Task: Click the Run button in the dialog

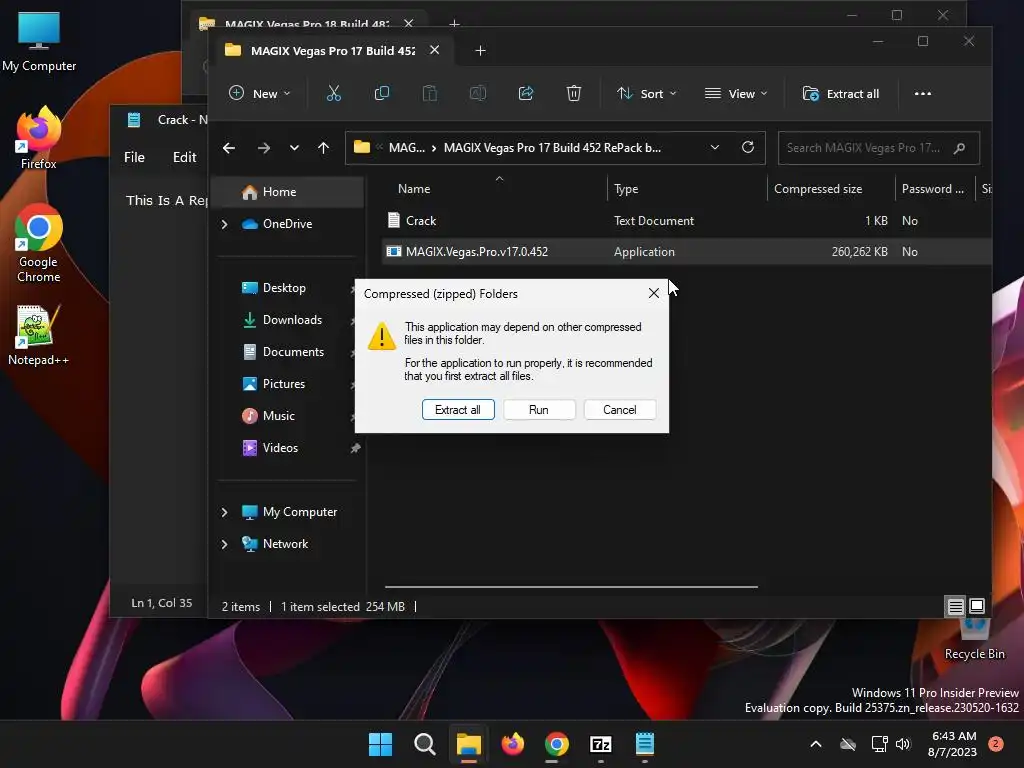Action: [x=539, y=409]
